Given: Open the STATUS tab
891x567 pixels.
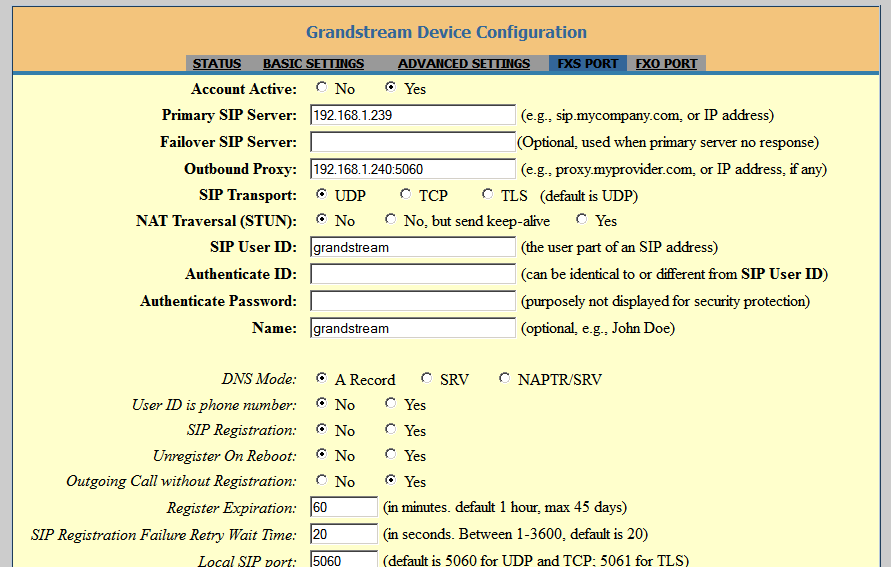Looking at the screenshot, I should [x=216, y=64].
